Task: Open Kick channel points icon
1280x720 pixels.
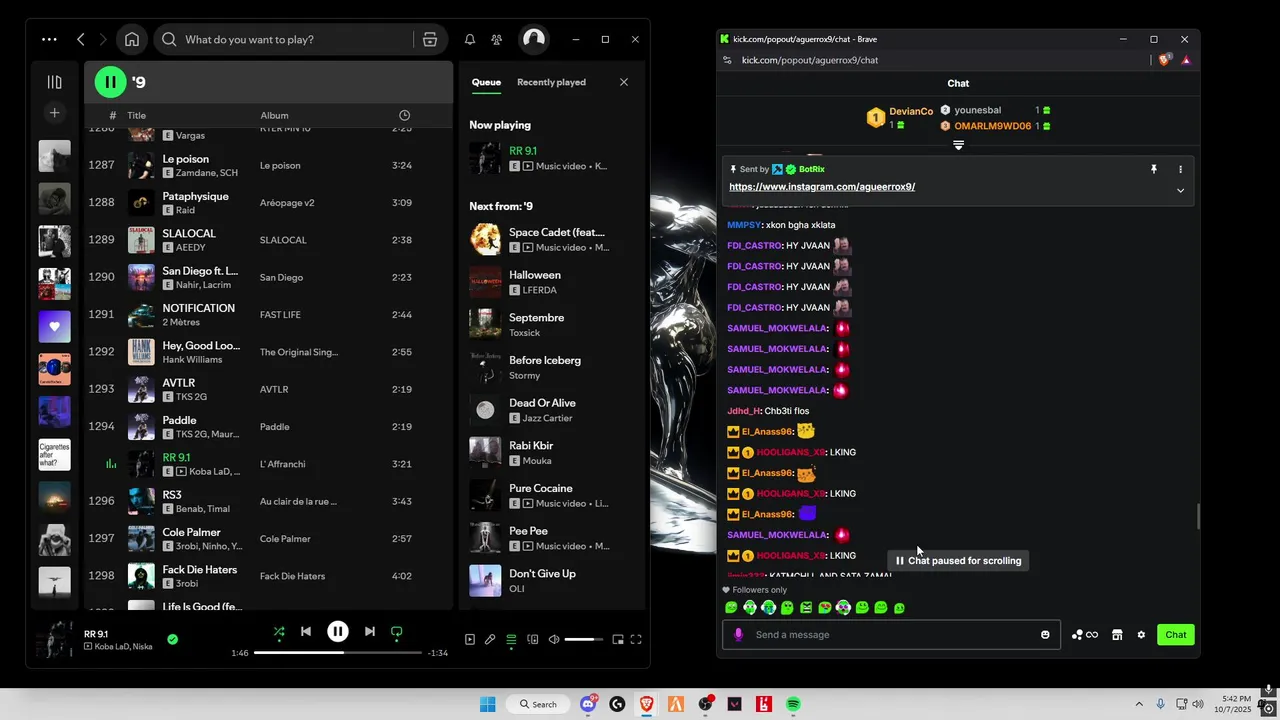Action: point(1085,635)
